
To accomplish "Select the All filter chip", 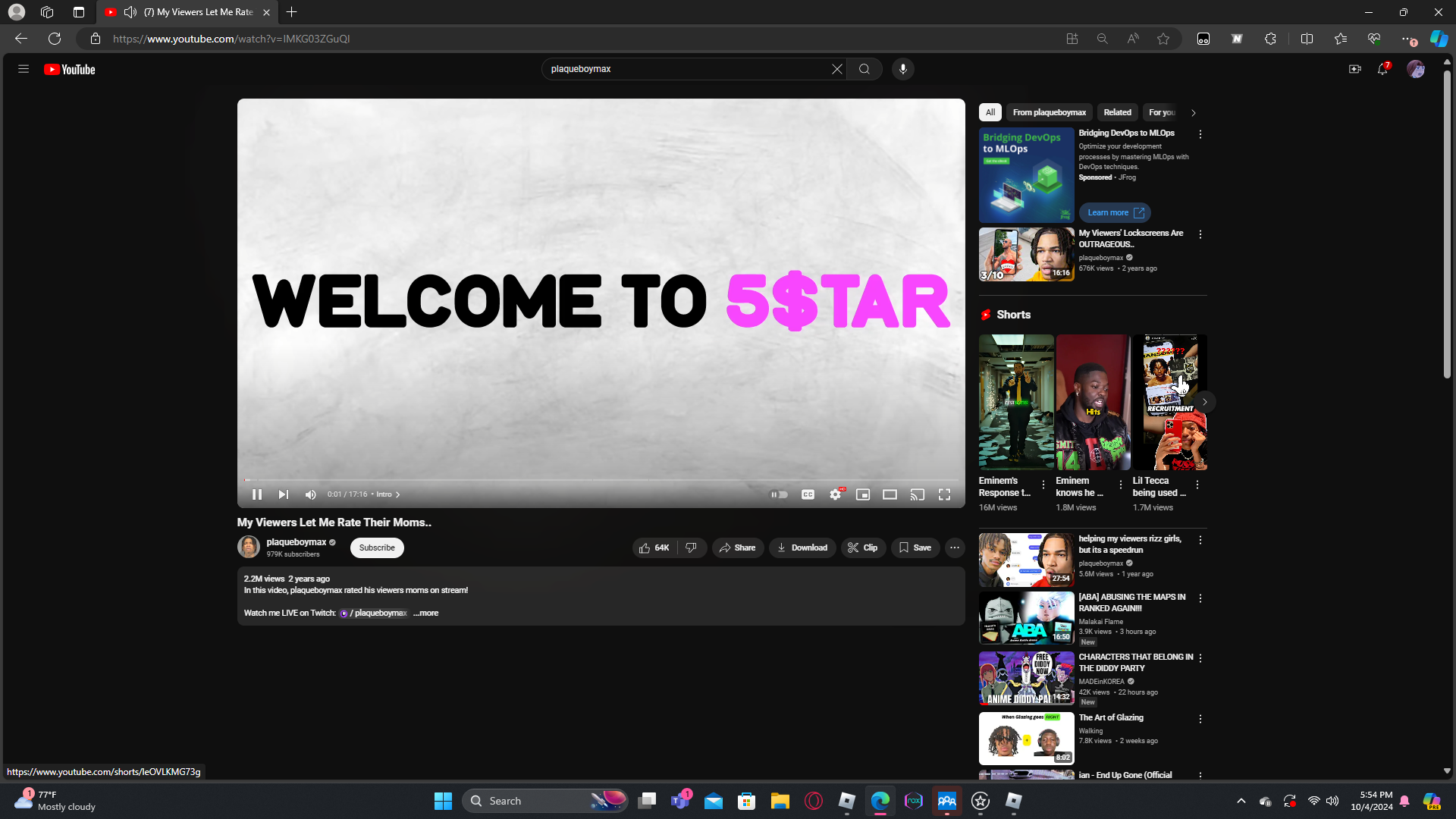I will click(990, 112).
